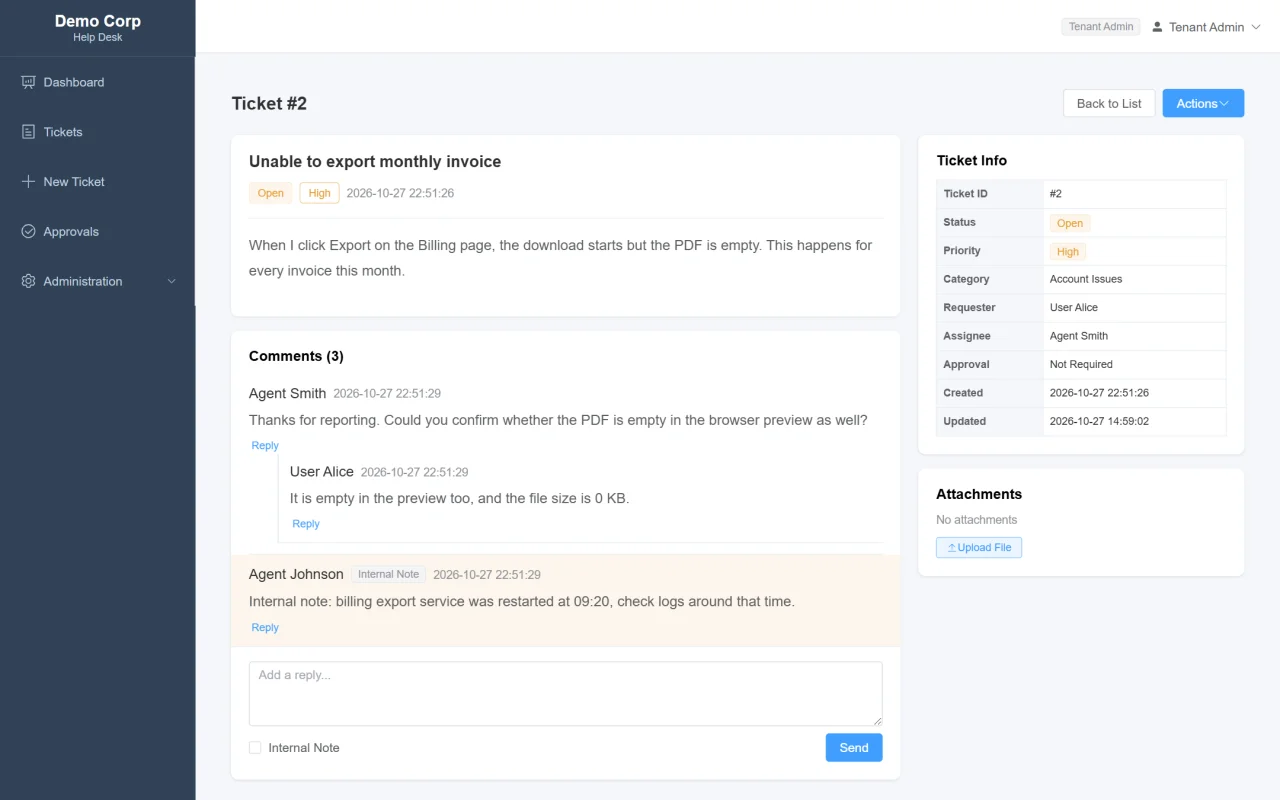Select Administration menu entry
The height and width of the screenshot is (800, 1280).
click(x=97, y=281)
